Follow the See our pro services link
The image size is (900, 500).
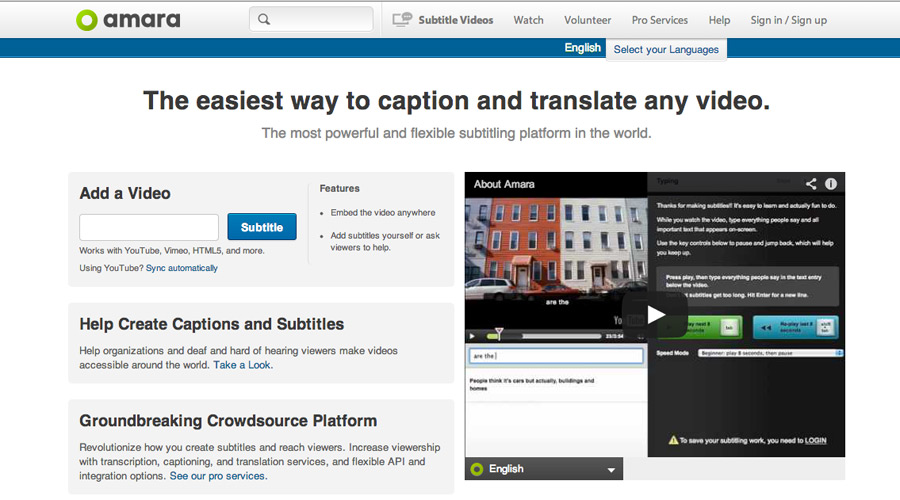coord(217,476)
